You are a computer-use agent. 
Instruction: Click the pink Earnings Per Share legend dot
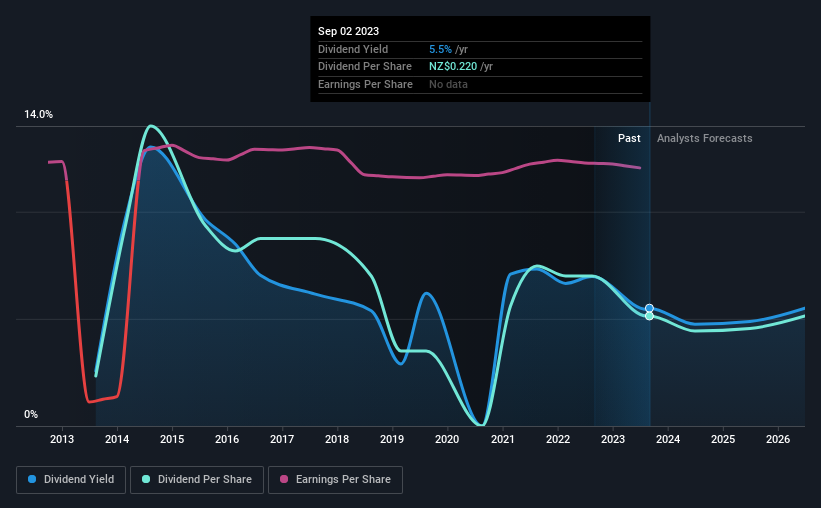point(284,479)
